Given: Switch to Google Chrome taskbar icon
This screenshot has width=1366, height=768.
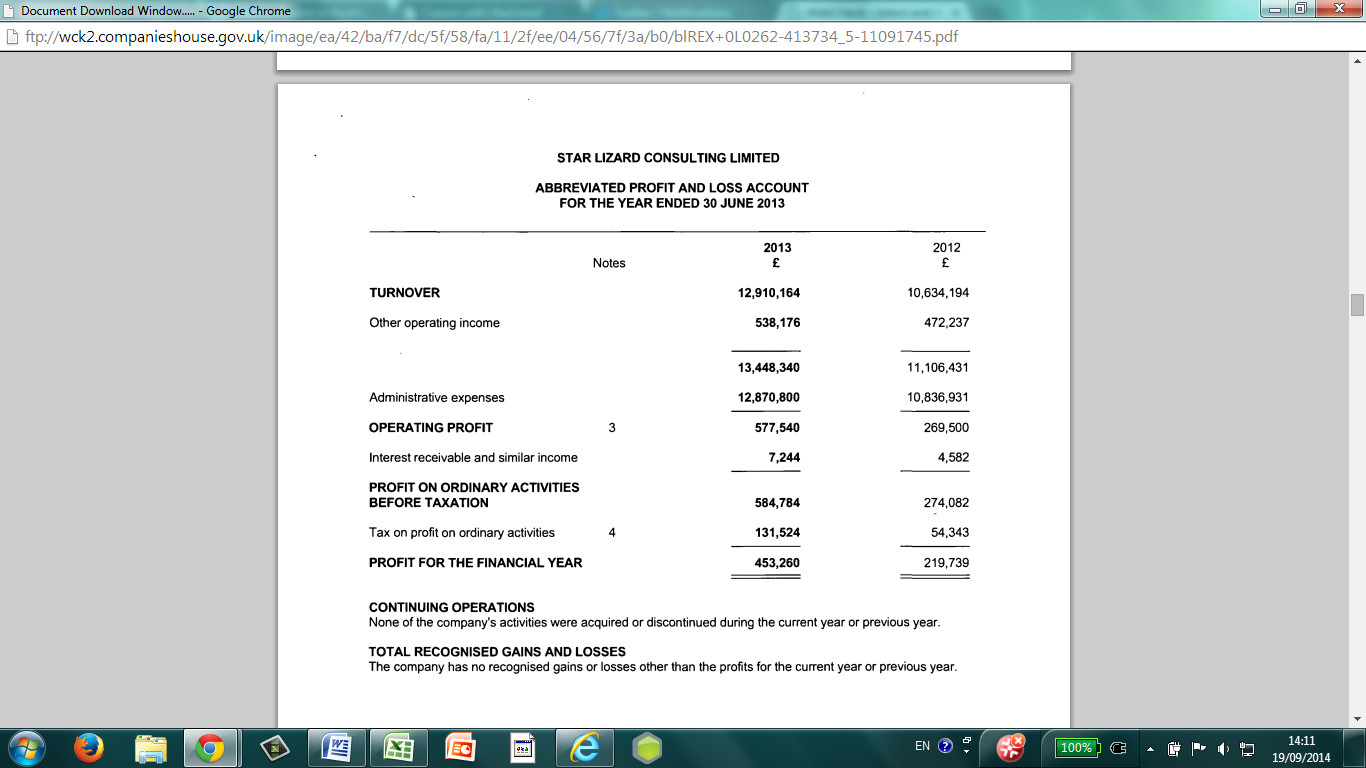Looking at the screenshot, I should pyautogui.click(x=210, y=747).
